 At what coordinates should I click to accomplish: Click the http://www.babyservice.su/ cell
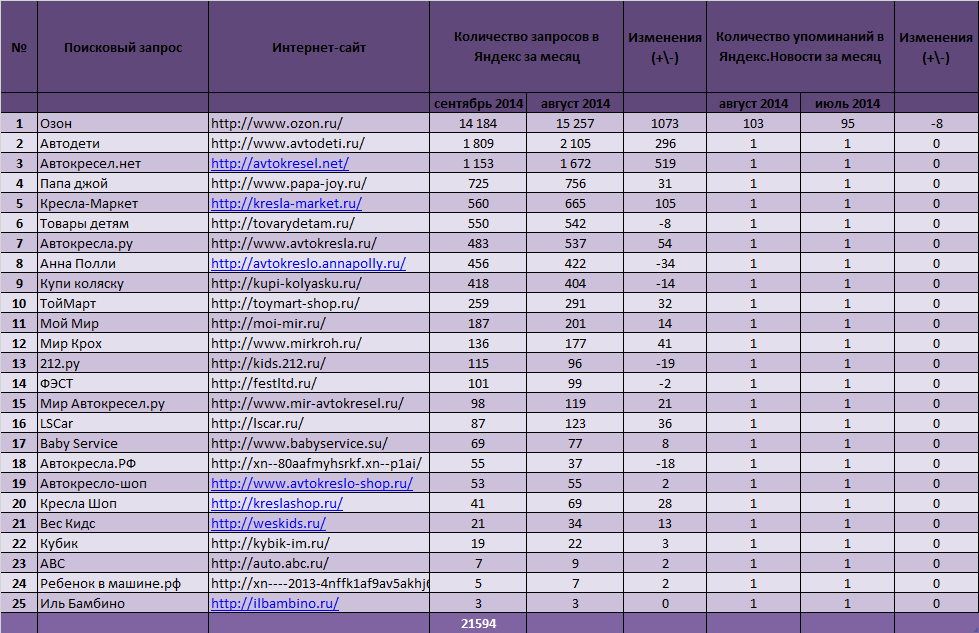[319, 443]
